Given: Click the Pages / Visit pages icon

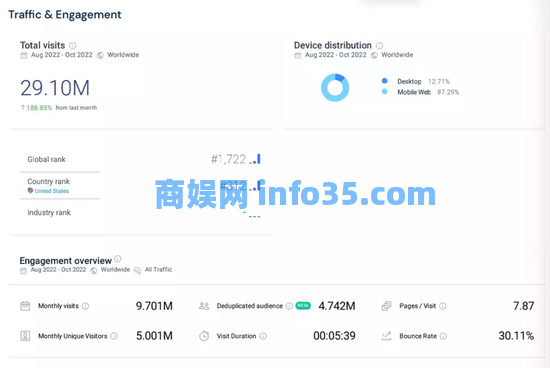Looking at the screenshot, I should click(386, 306).
